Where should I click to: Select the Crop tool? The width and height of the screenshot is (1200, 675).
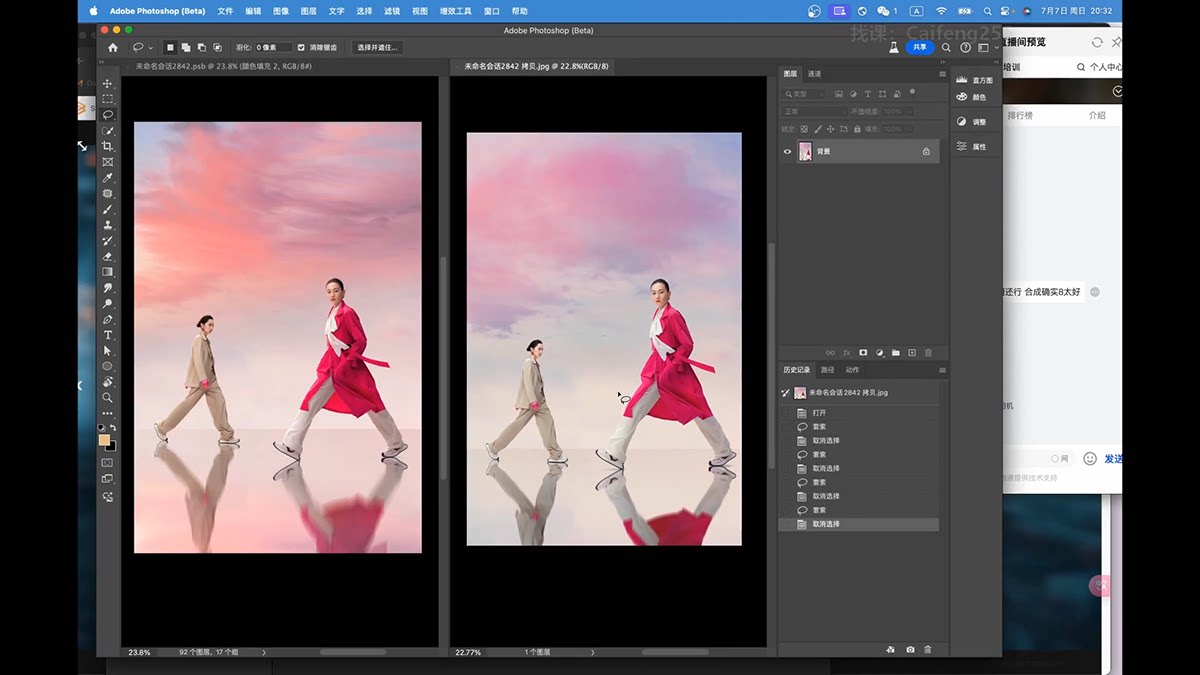[107, 146]
